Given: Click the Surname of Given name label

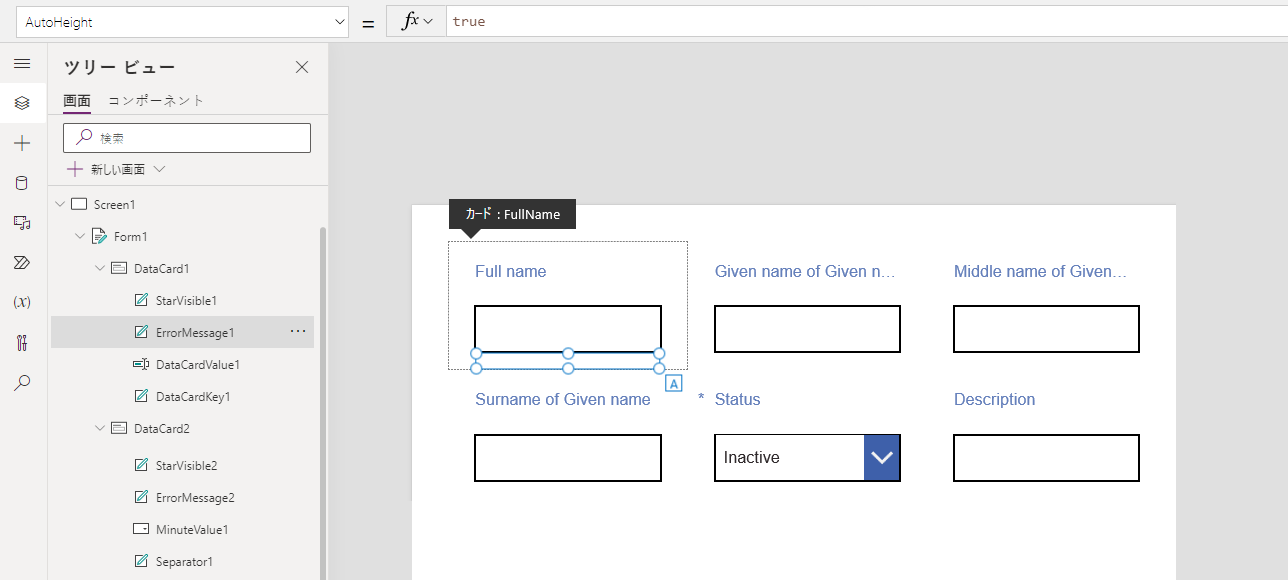Looking at the screenshot, I should tap(563, 399).
